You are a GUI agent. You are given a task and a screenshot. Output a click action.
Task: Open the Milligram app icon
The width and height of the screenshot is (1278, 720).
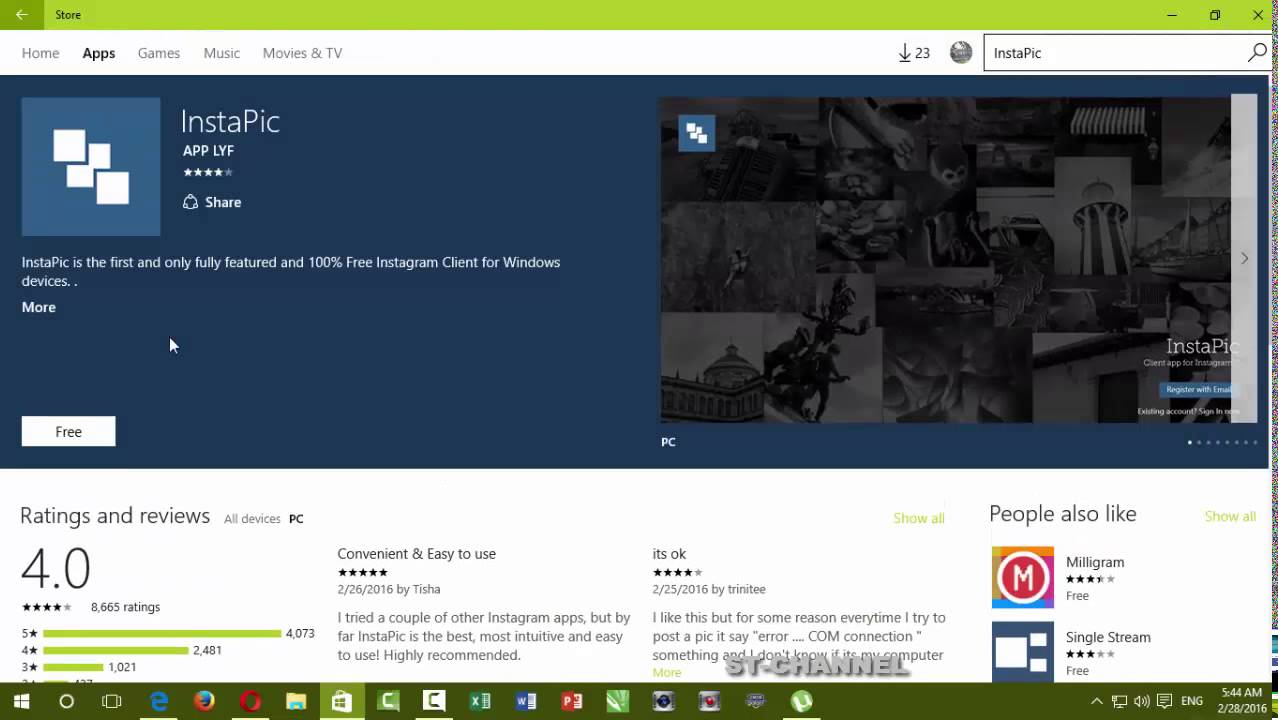click(x=1023, y=577)
